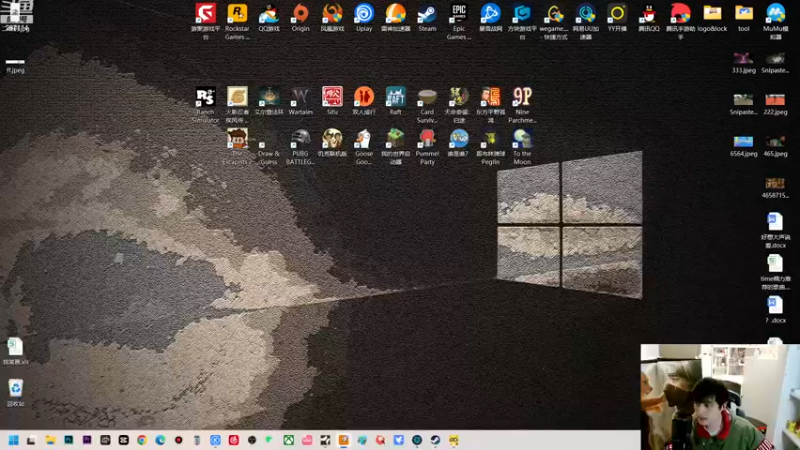Image resolution: width=800 pixels, height=450 pixels.
Task: Launch the QQ游戏 desktop shortcut
Action: (269, 18)
